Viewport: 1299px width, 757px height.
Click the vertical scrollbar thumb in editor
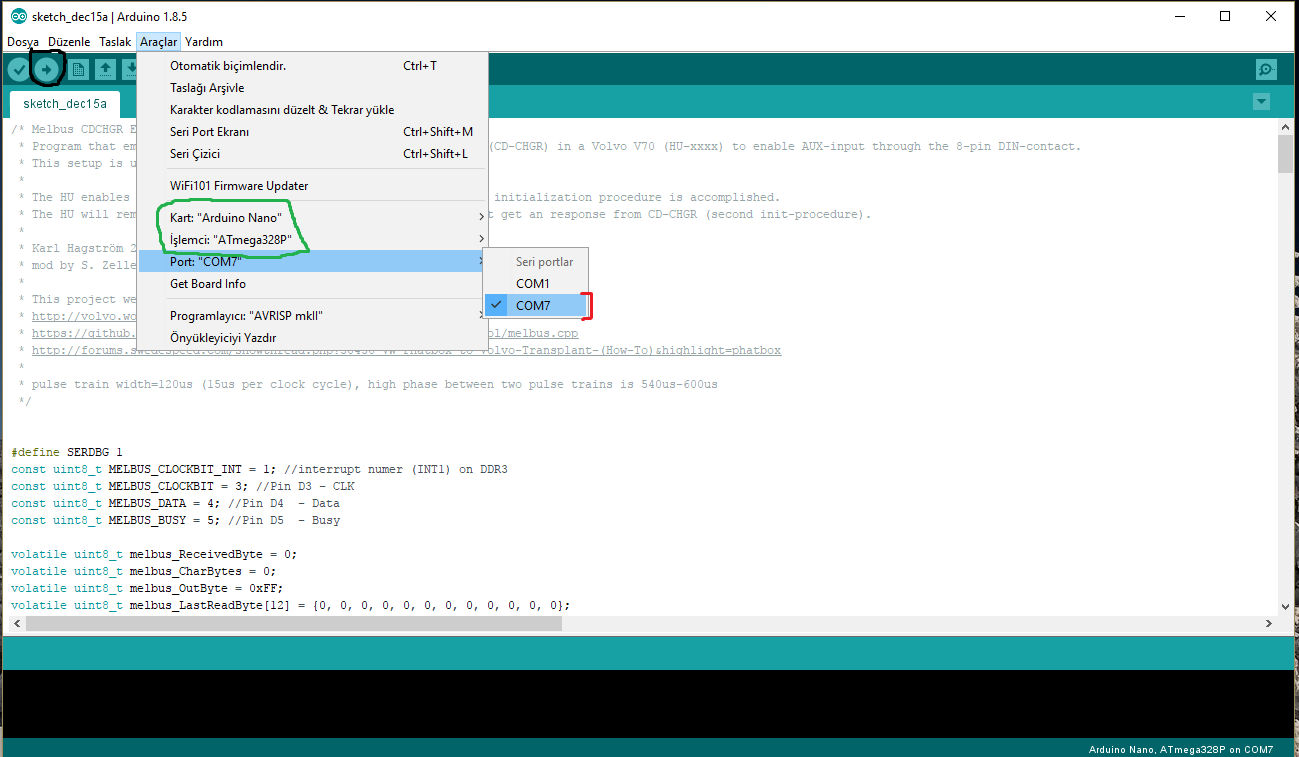tap(1285, 156)
